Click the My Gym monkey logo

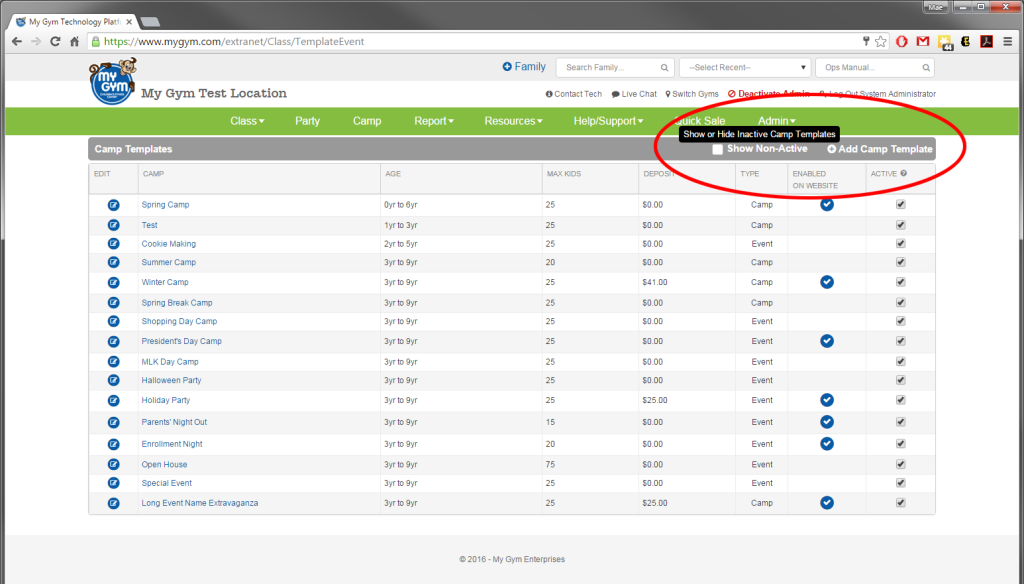tap(111, 81)
